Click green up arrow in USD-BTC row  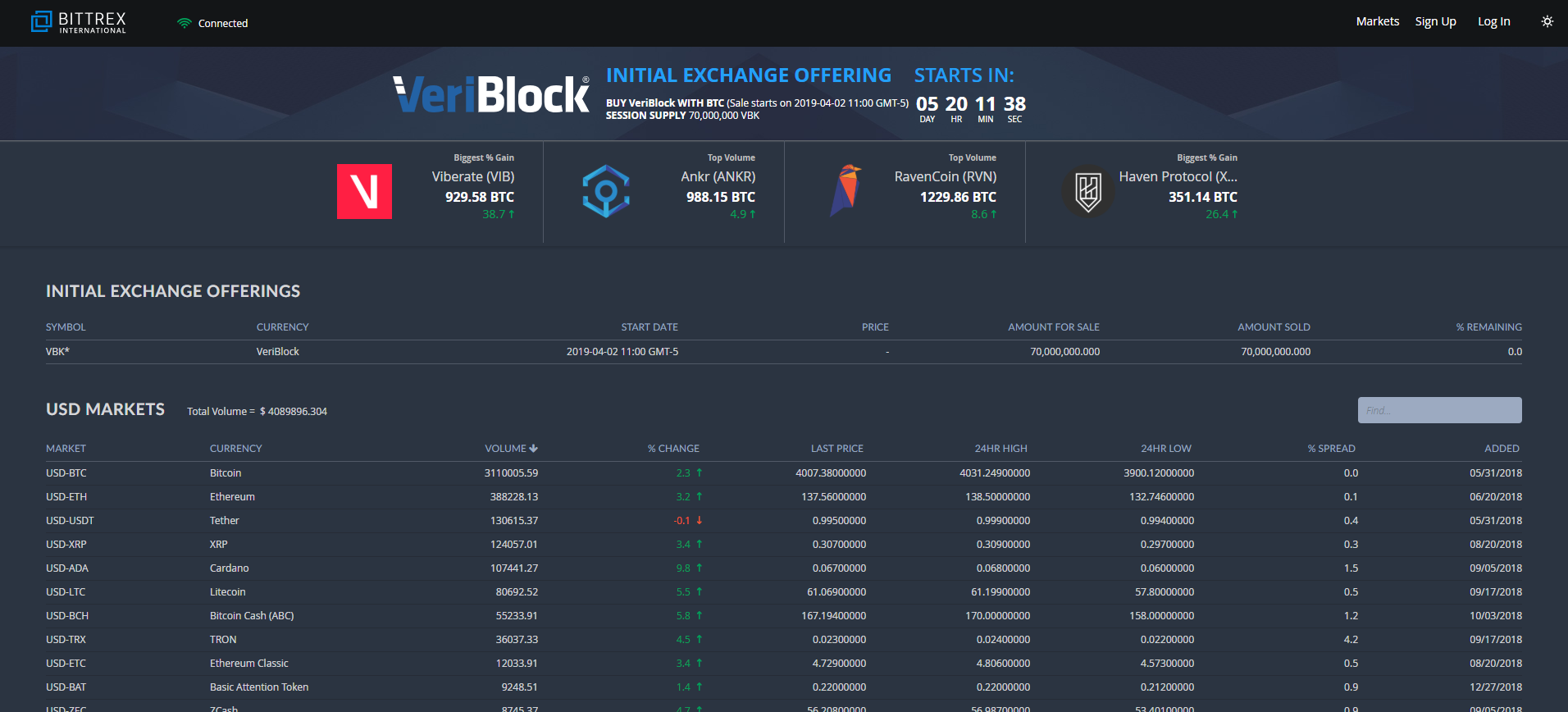699,473
